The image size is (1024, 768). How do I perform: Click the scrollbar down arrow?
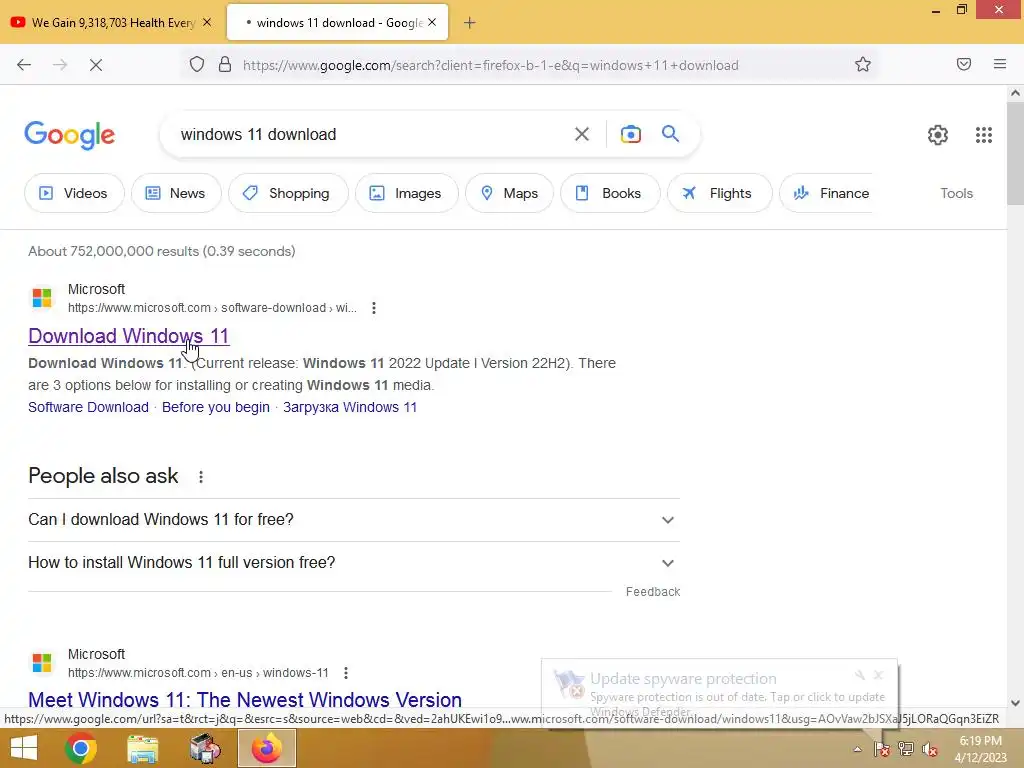coord(1016,703)
